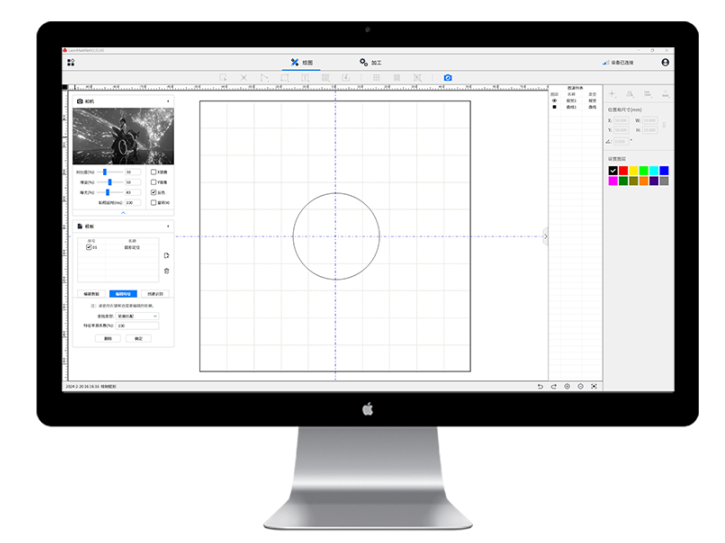Open the dotted grid array tool

pyautogui.click(x=376, y=78)
